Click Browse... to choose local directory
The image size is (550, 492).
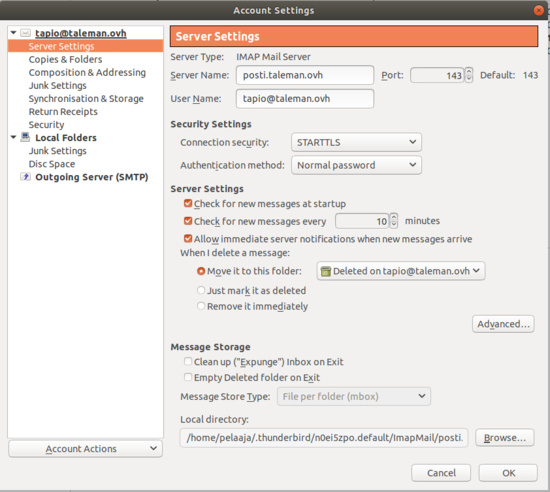click(x=505, y=438)
